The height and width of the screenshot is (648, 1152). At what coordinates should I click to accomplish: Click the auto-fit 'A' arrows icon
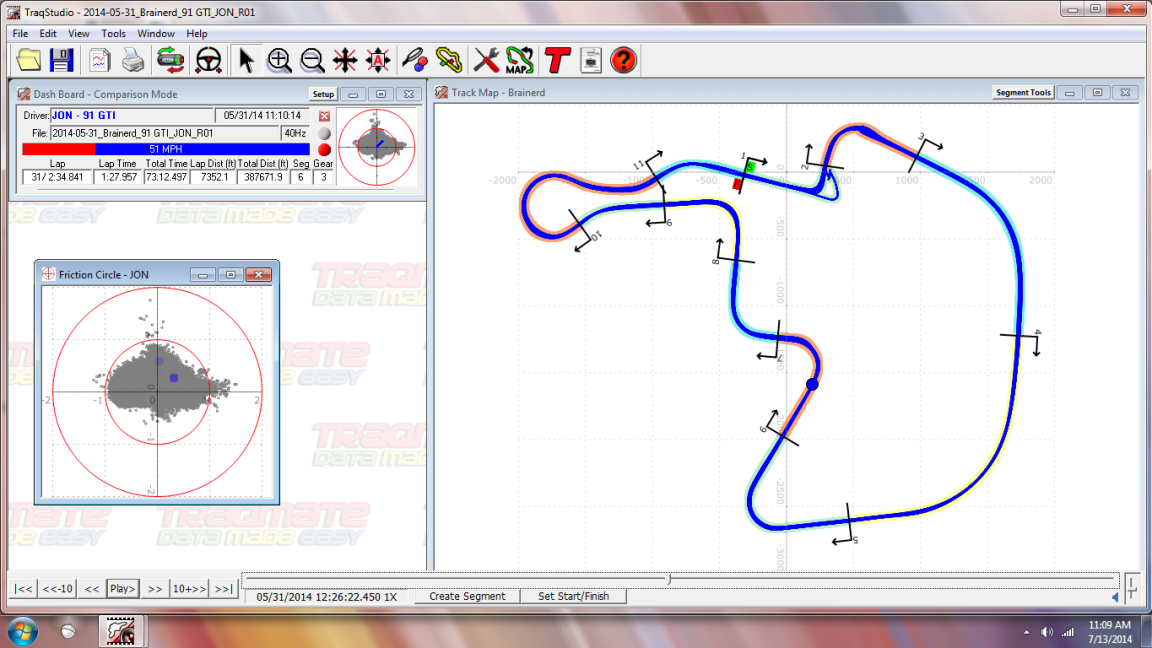pyautogui.click(x=378, y=60)
